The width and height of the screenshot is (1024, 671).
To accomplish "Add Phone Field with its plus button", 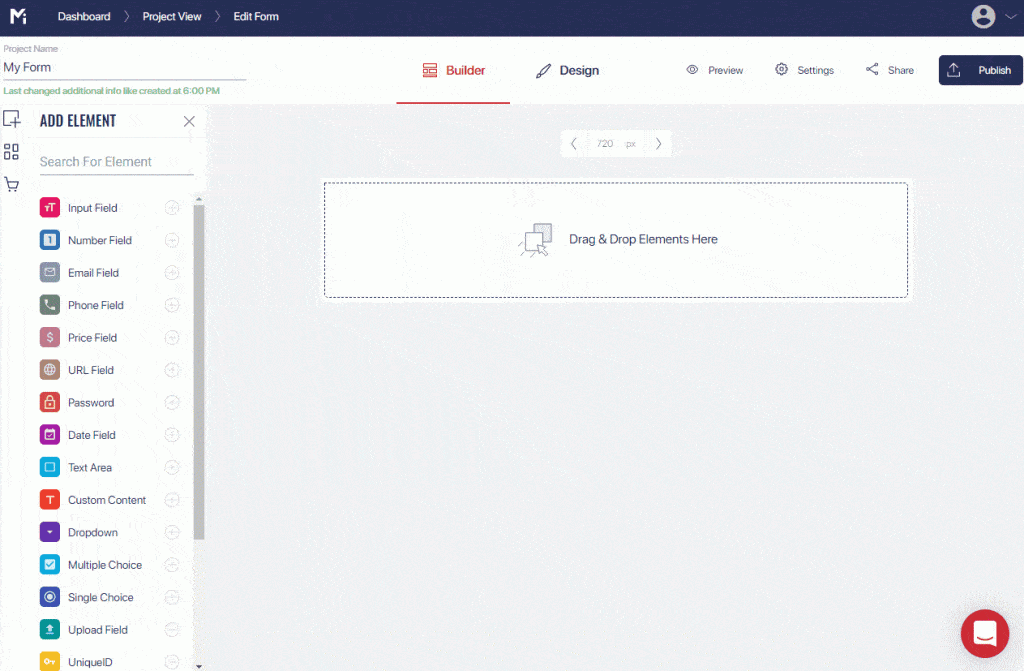I will tap(172, 305).
